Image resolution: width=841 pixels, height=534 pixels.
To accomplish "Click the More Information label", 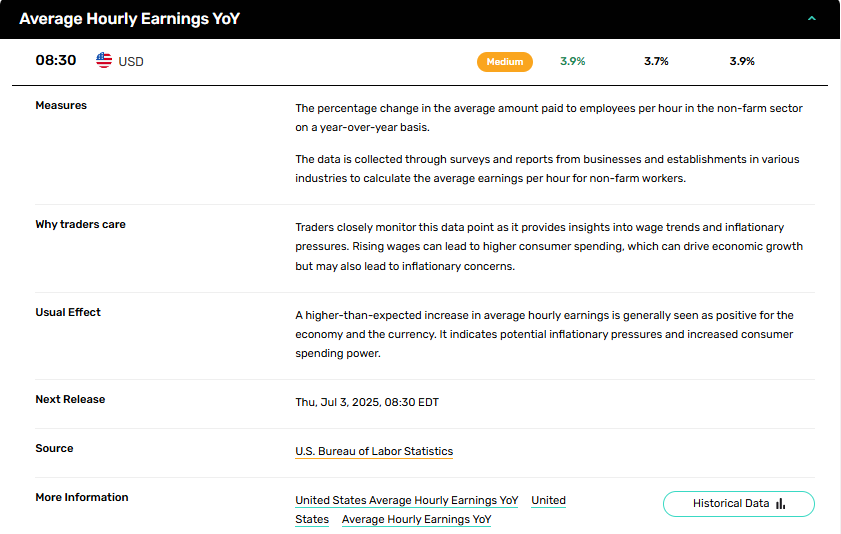I will [x=82, y=497].
